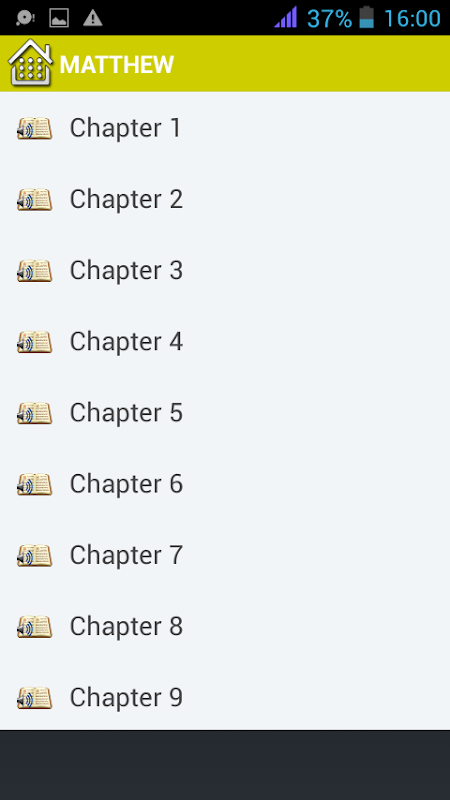The width and height of the screenshot is (450, 800).
Task: Open Chapter 1 text label
Action: coord(126,128)
